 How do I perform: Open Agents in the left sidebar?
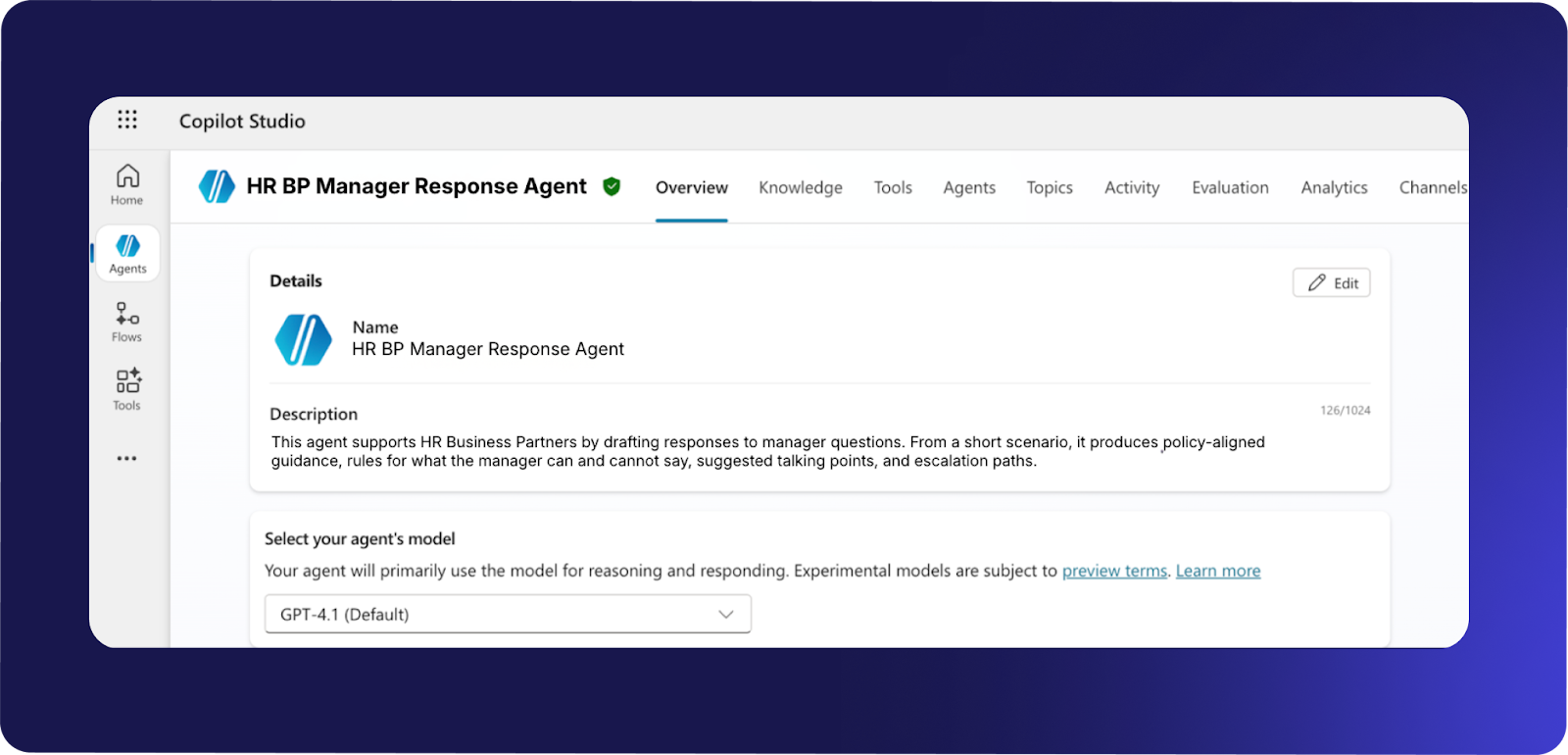tap(127, 254)
